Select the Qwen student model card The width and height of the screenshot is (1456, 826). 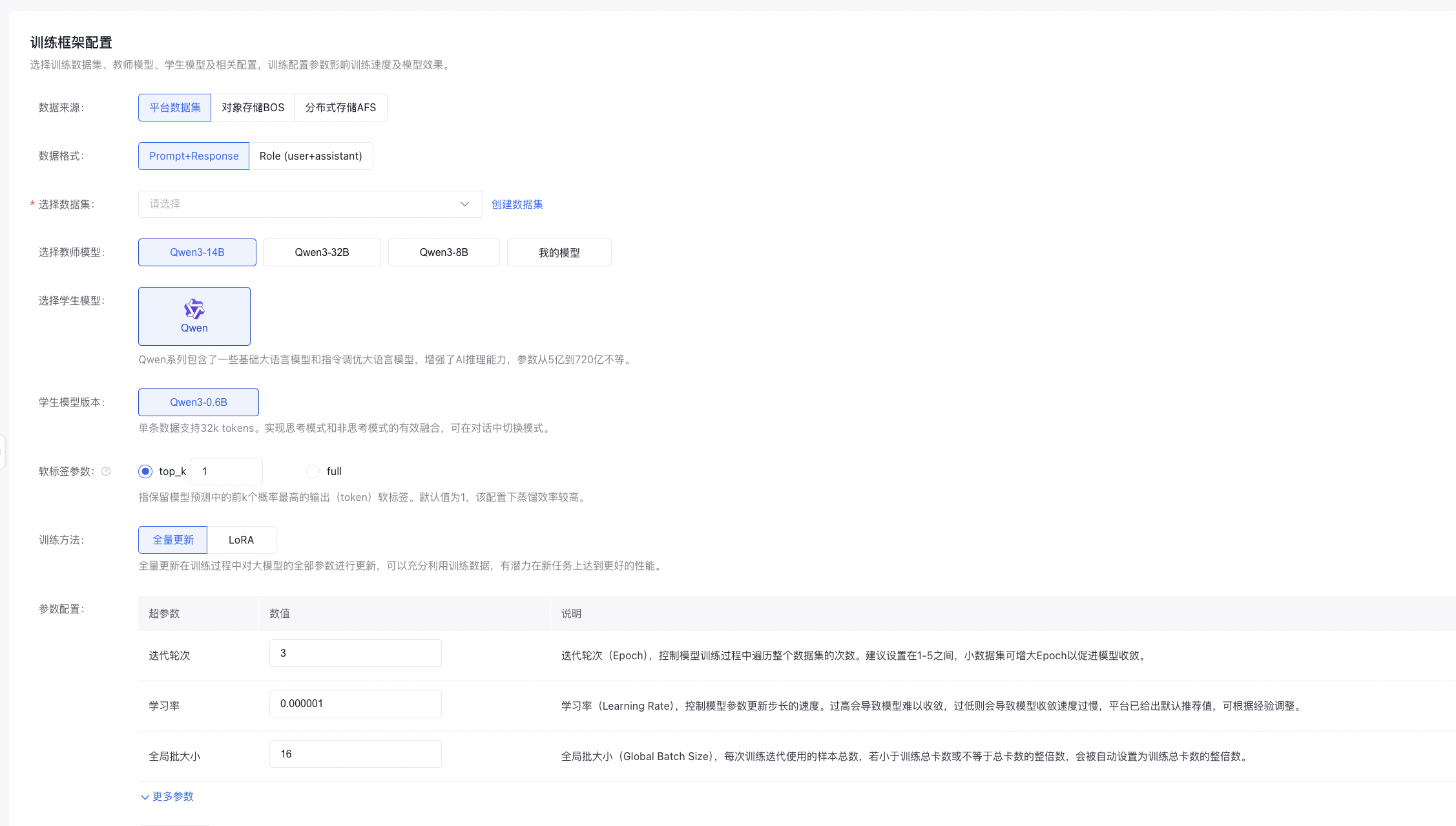pos(194,316)
